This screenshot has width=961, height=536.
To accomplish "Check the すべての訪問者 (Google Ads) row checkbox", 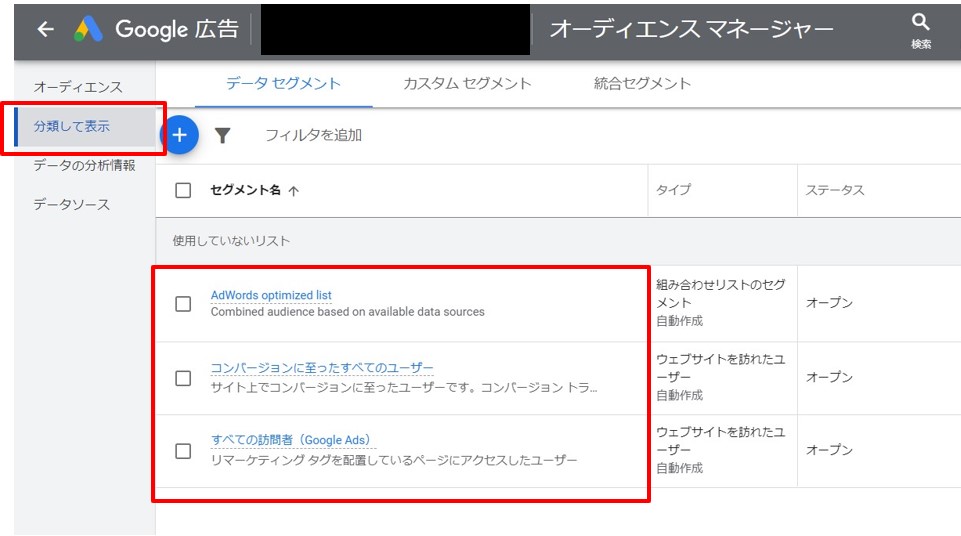I will pos(183,451).
